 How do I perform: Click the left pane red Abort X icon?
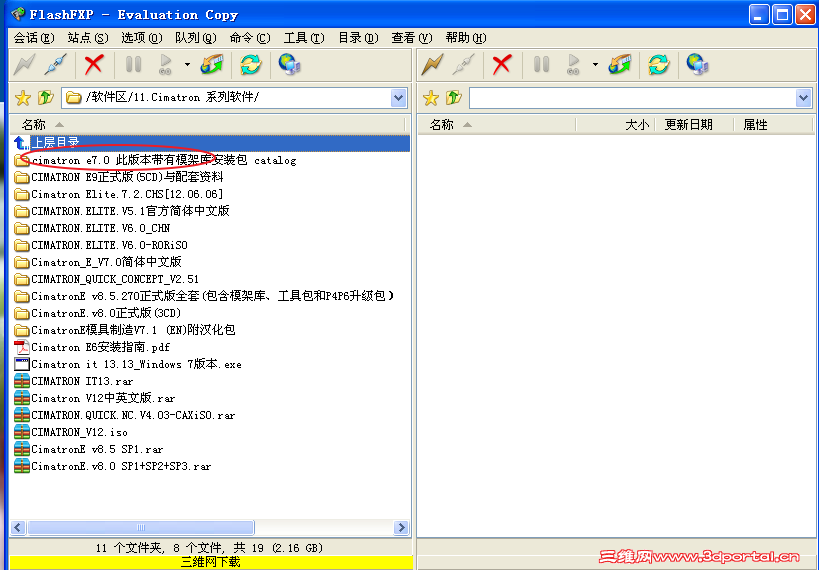[x=94, y=65]
